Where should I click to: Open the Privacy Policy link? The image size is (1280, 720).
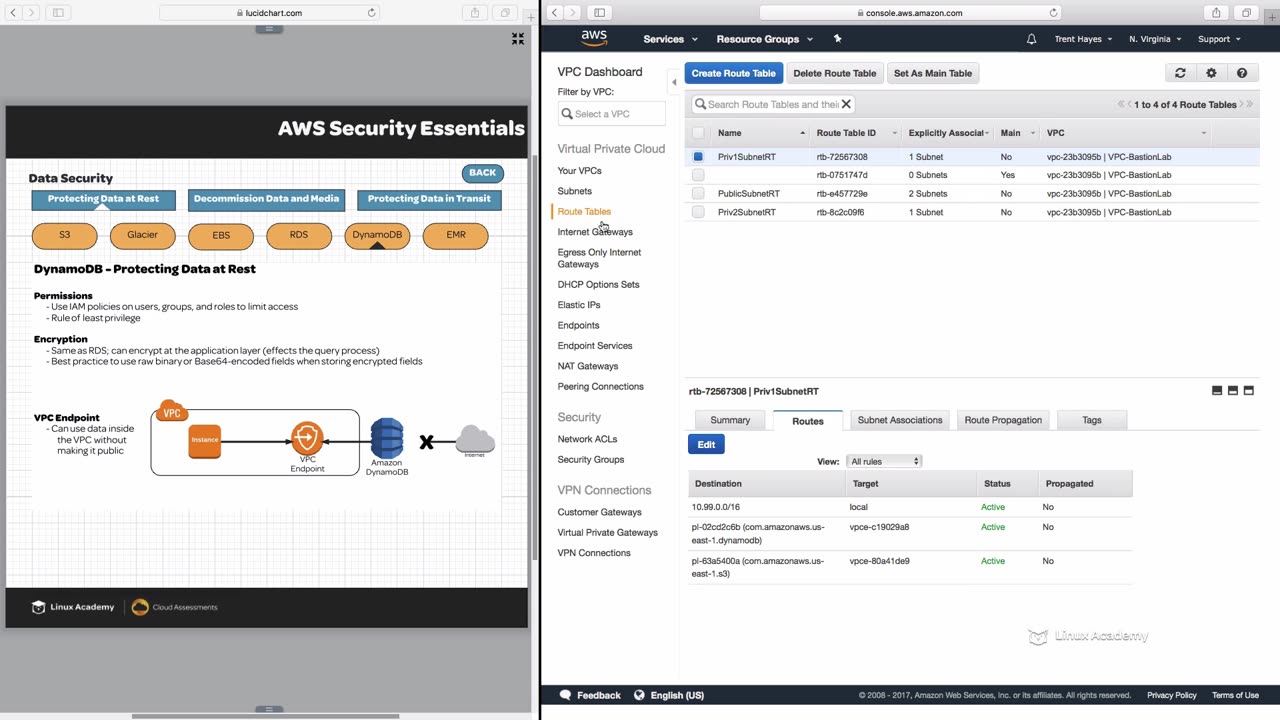[x=1172, y=695]
